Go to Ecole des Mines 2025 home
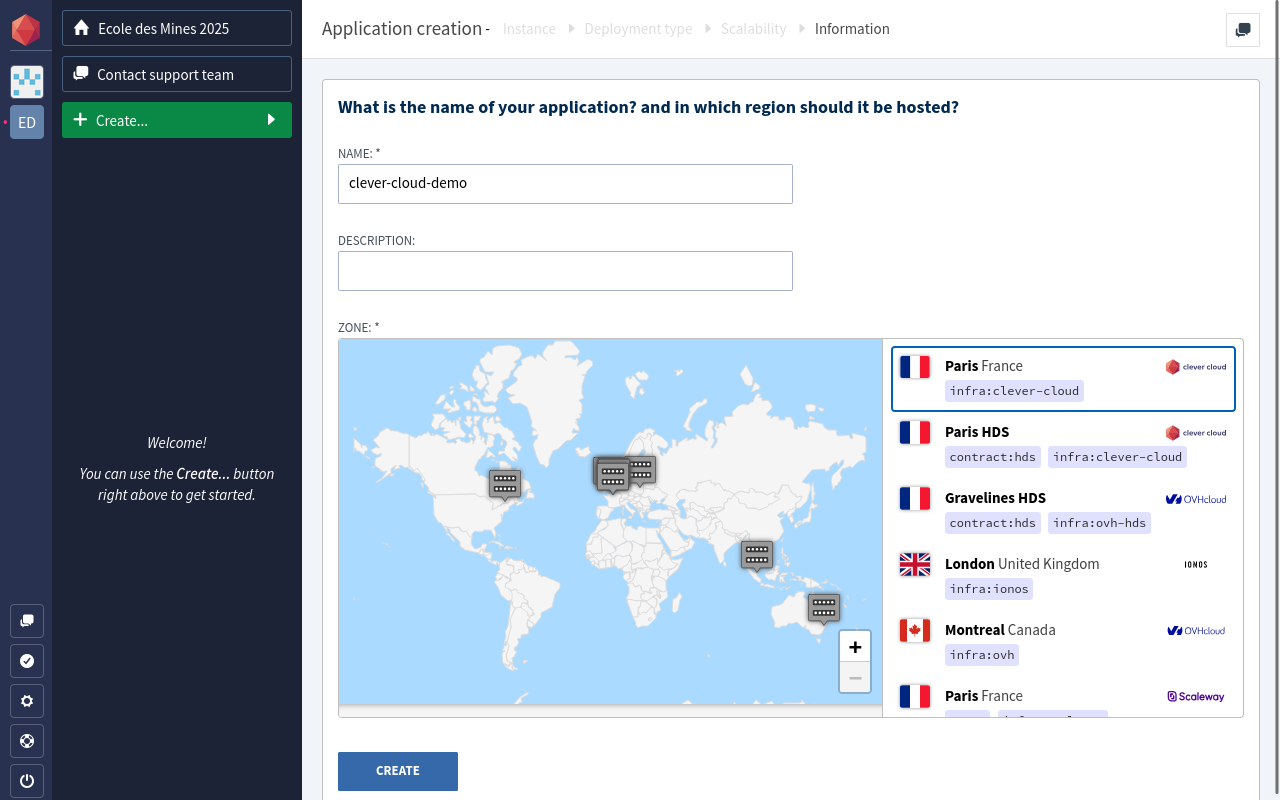1280x800 pixels. (177, 28)
